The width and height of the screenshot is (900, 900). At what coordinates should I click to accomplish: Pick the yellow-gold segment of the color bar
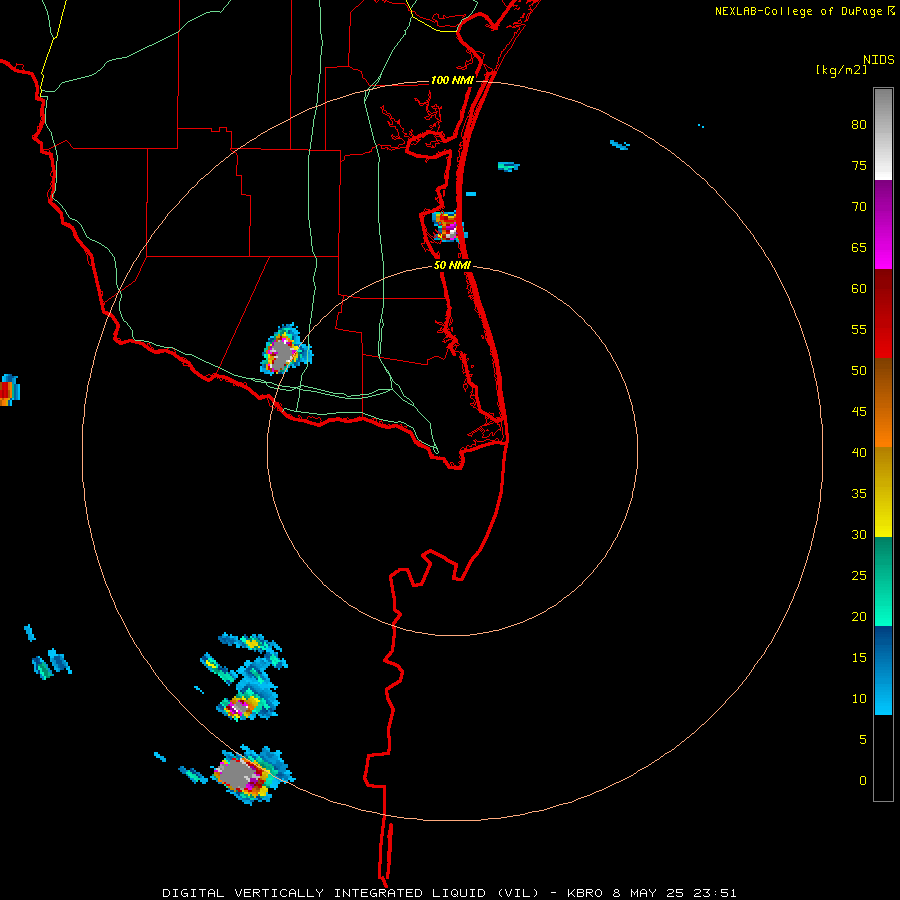883,491
